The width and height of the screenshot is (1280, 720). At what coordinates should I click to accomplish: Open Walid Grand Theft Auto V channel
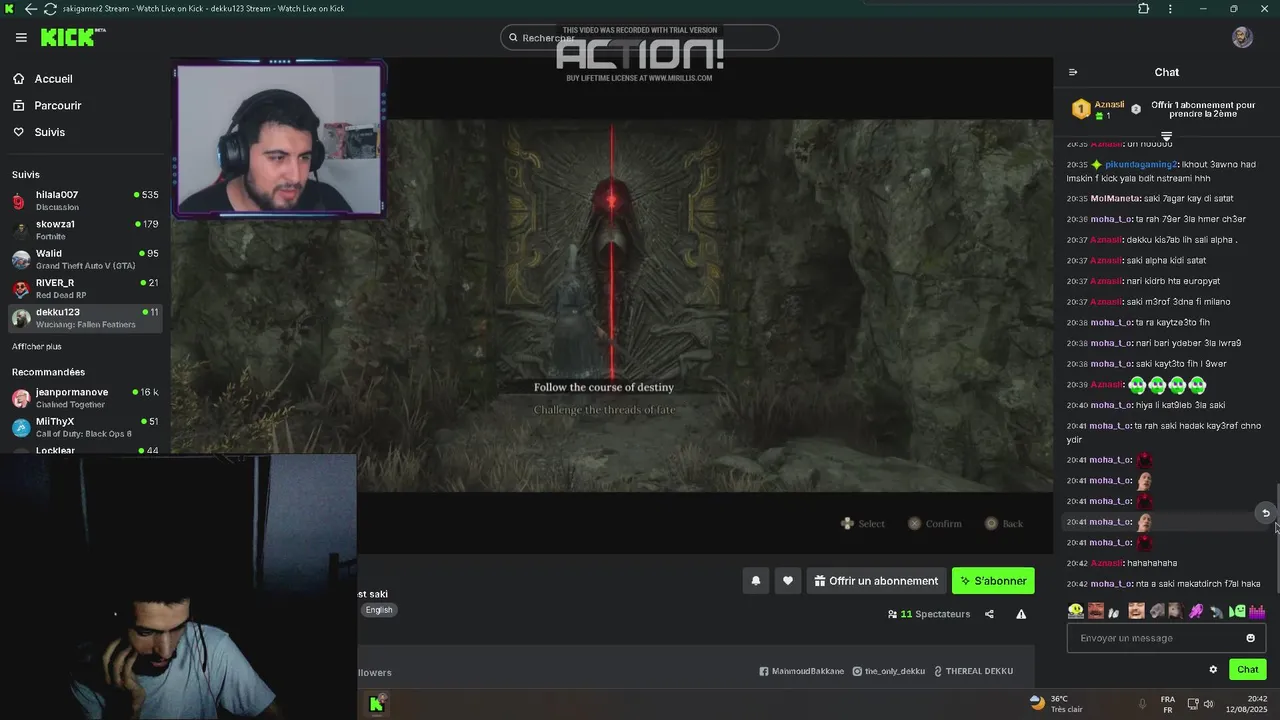pos(85,259)
